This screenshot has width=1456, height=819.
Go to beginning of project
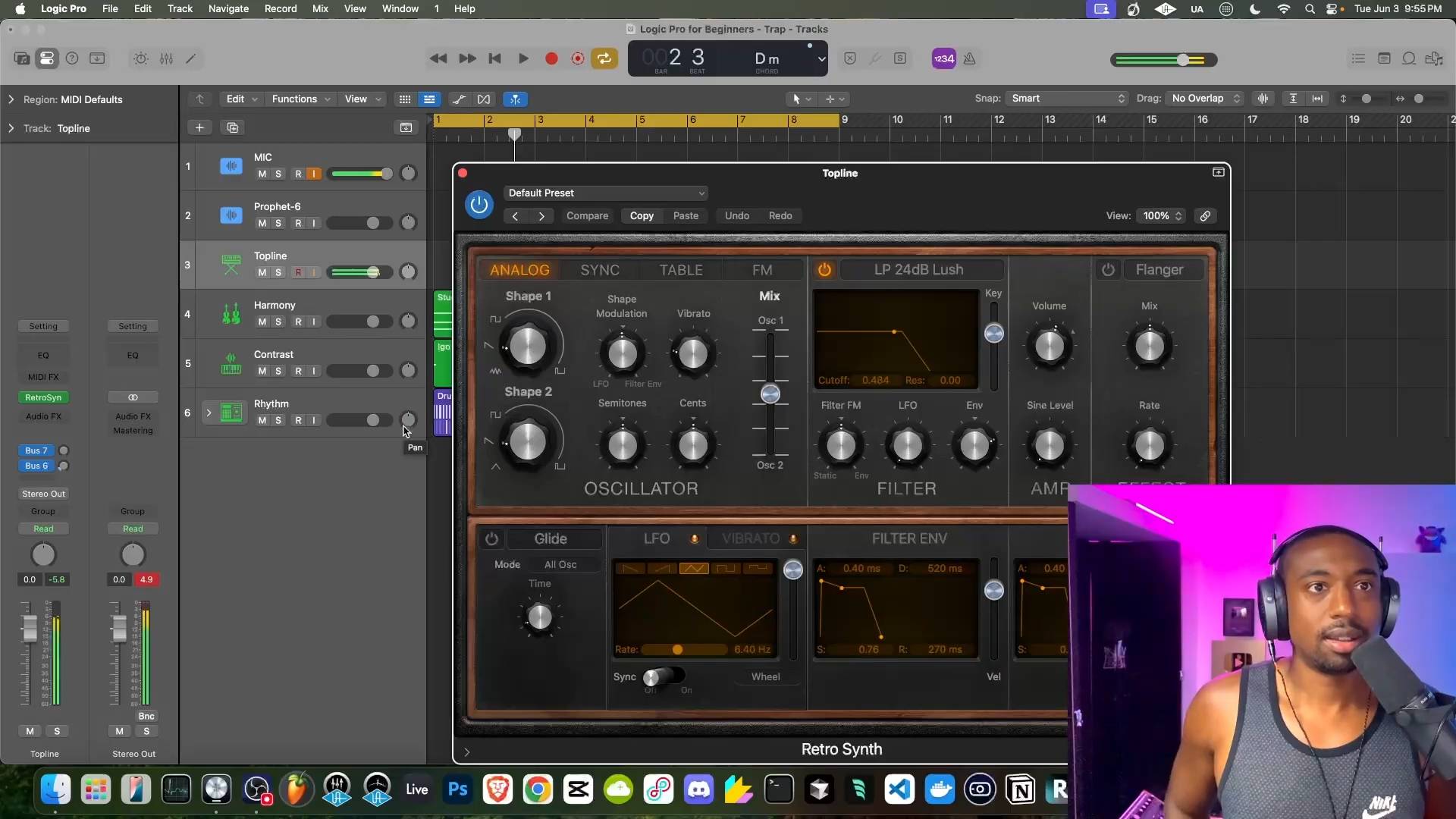(494, 58)
